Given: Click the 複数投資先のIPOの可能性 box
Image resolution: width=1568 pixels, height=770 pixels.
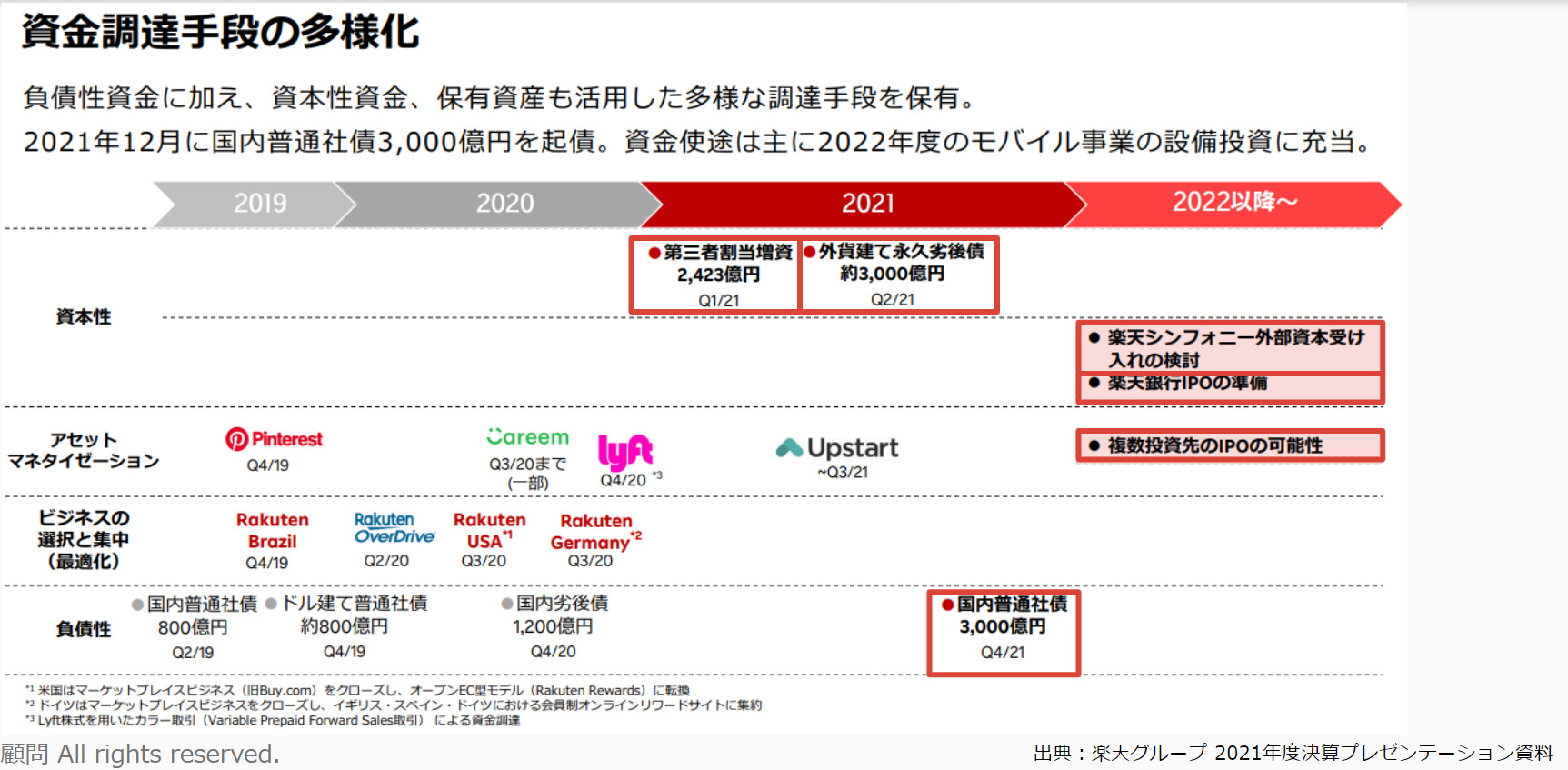Looking at the screenshot, I should pyautogui.click(x=1230, y=445).
